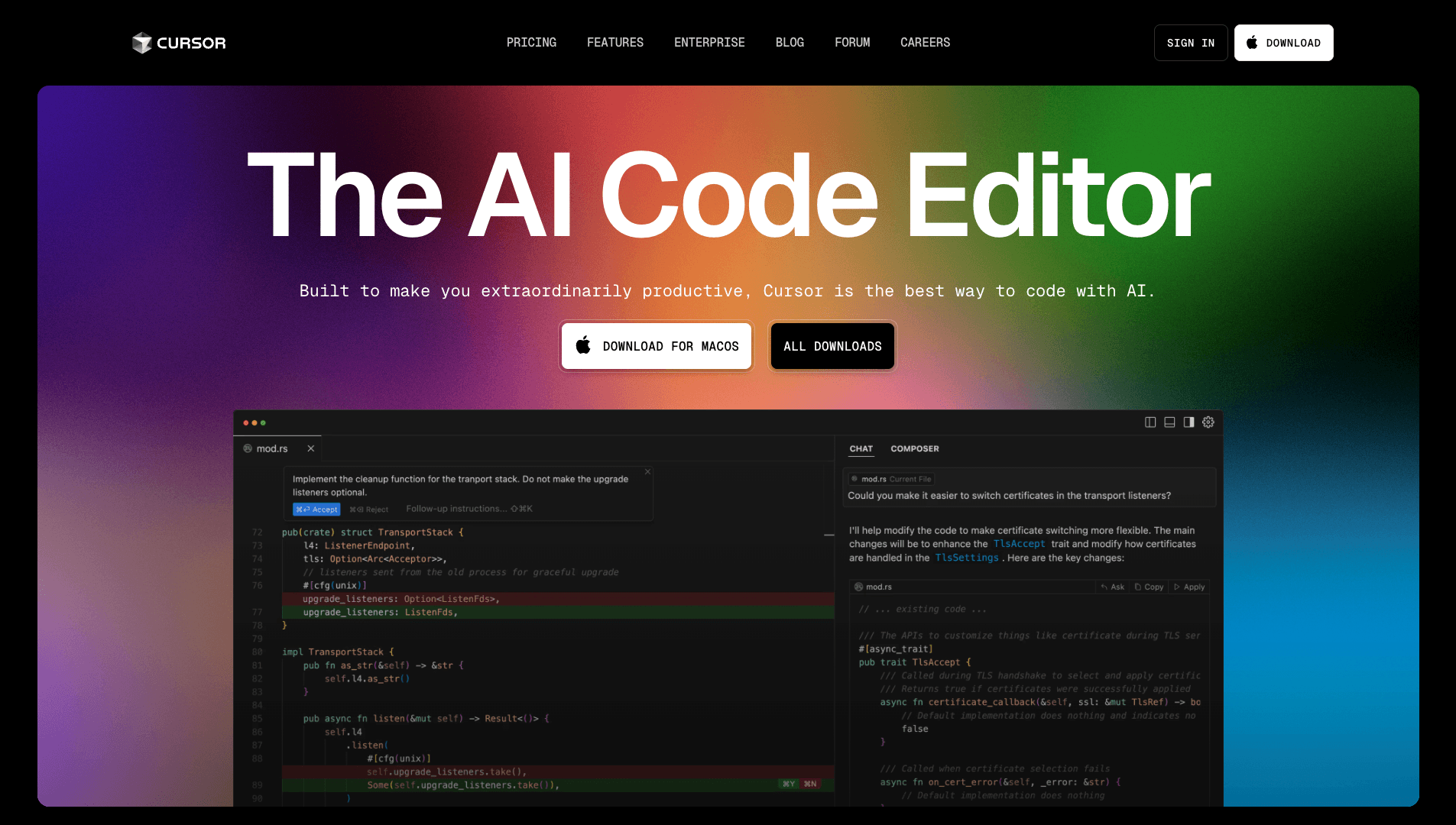Screen dimensions: 1456x825
Task: Click chat code line '#[async_trait]'
Action: click(x=896, y=649)
